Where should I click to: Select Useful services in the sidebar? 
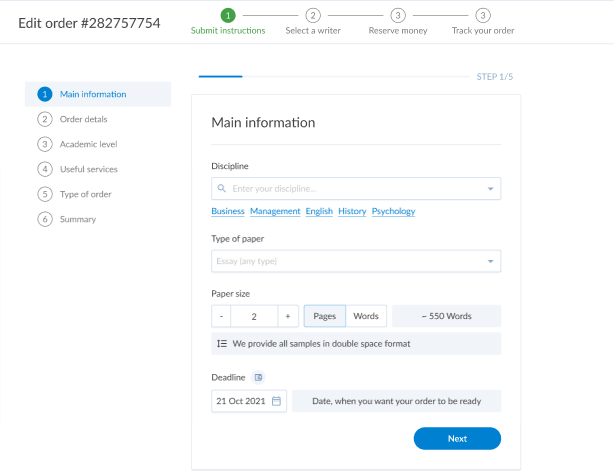pyautogui.click(x=88, y=169)
